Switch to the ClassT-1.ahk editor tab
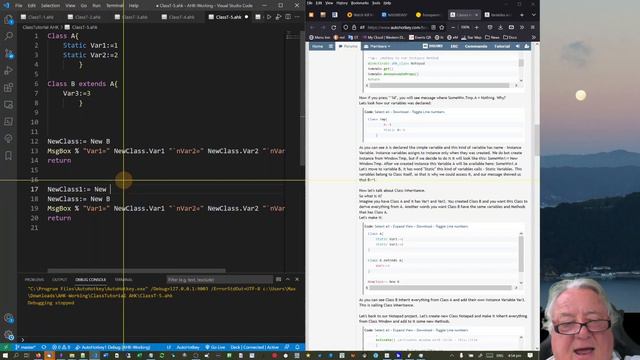The height and width of the screenshot is (360, 640). tap(38, 17)
